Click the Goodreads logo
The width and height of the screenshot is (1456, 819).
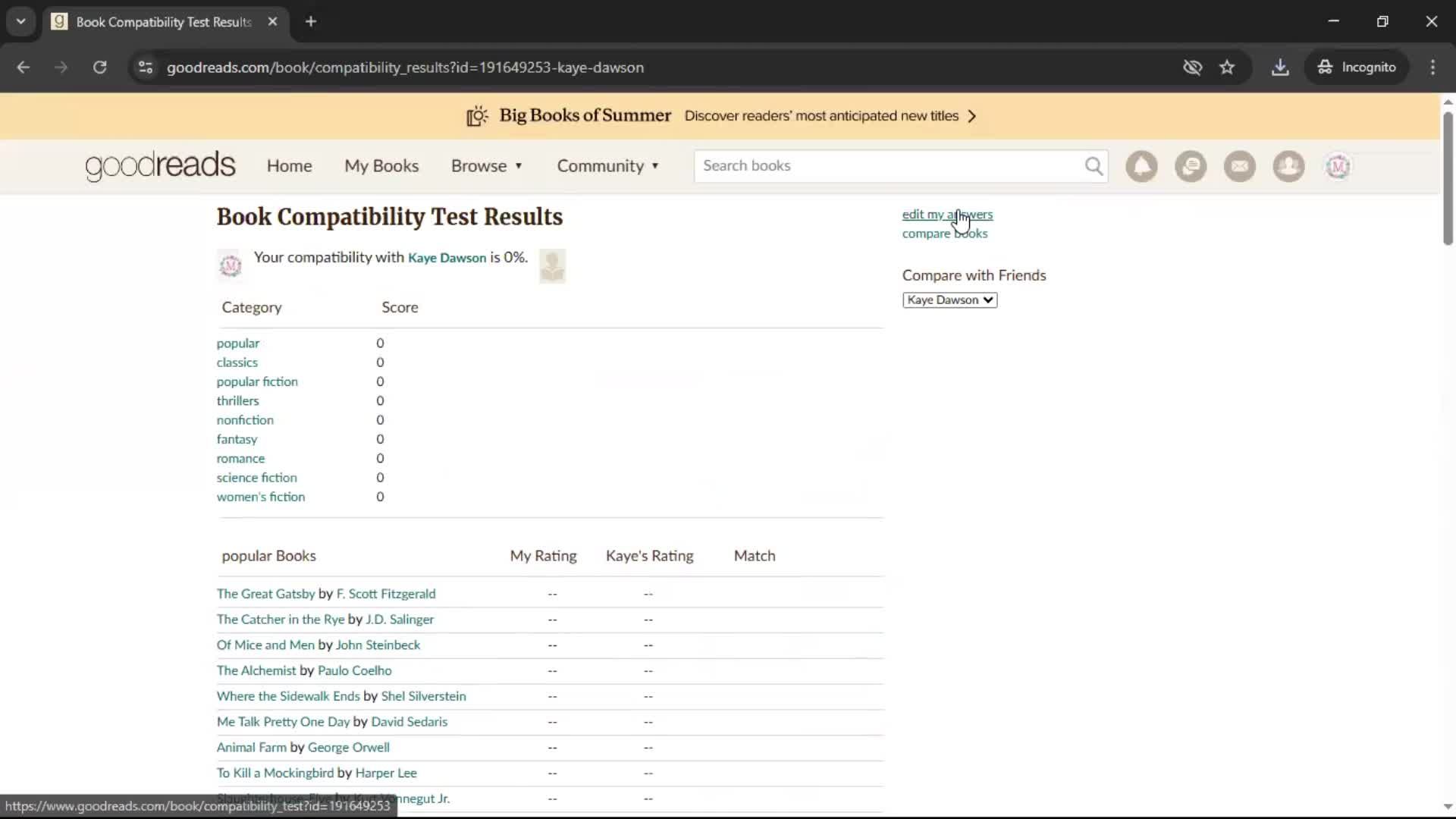(x=160, y=166)
